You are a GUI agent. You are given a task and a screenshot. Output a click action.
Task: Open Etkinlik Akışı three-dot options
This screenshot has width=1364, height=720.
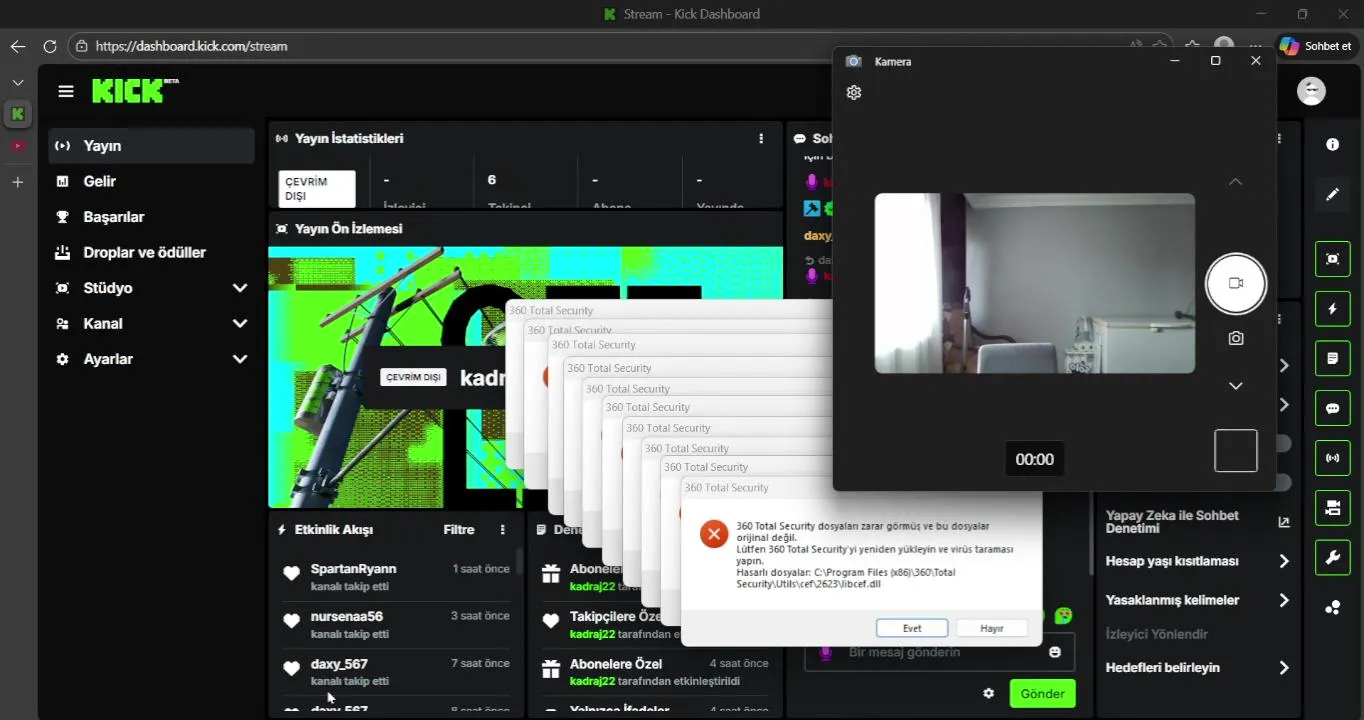point(503,530)
